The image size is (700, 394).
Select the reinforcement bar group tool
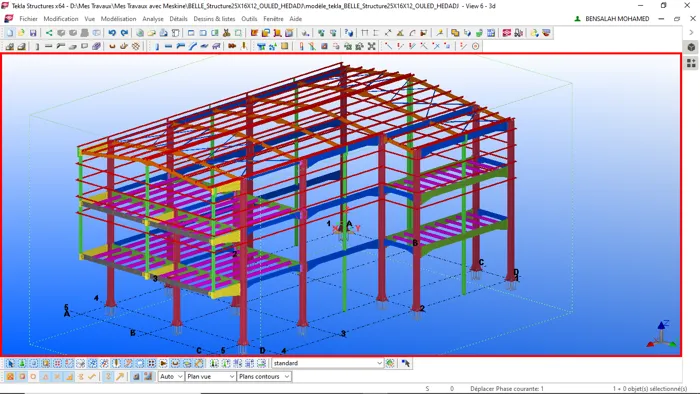coord(124,46)
